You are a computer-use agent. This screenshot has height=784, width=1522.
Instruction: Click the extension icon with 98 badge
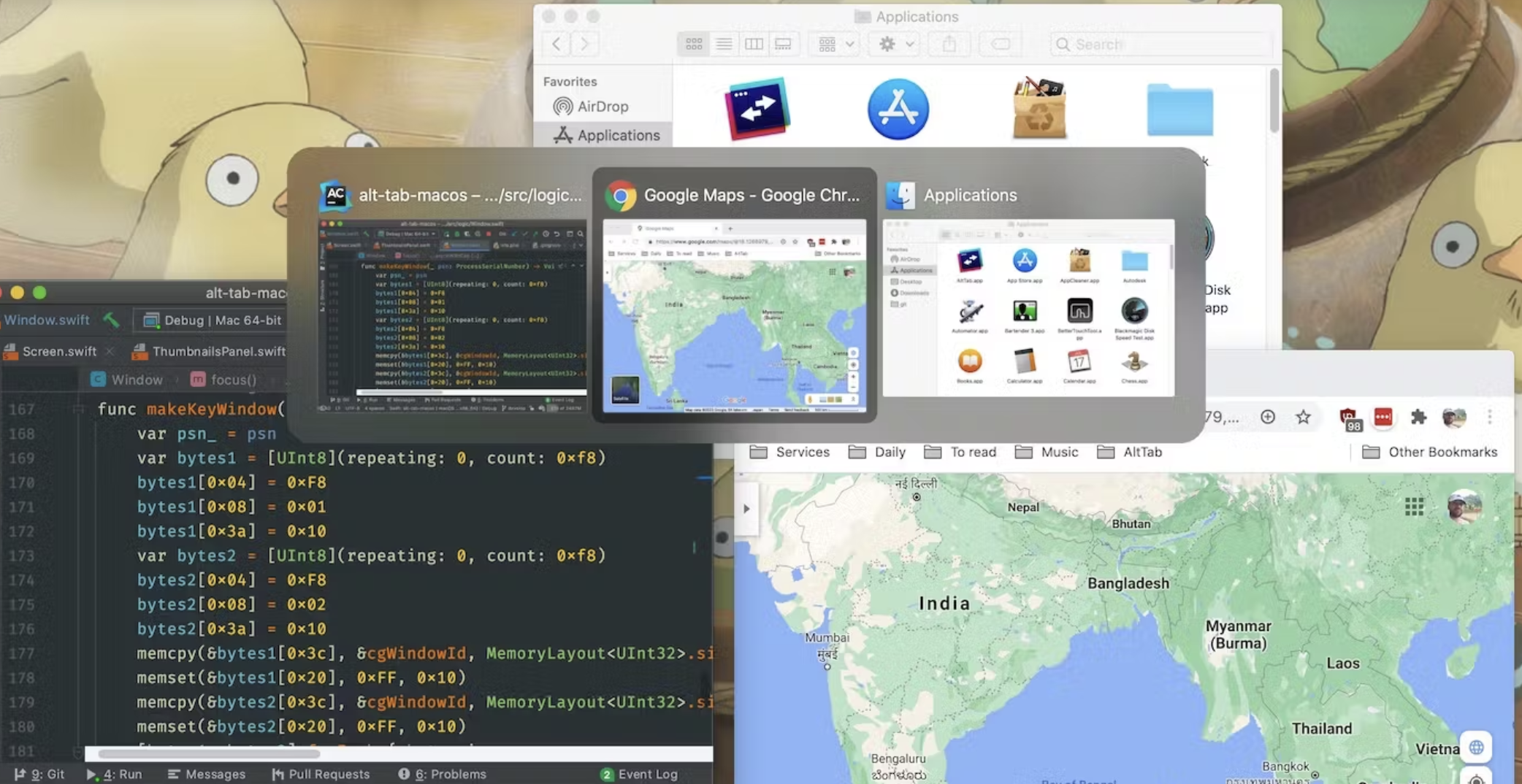point(1350,419)
